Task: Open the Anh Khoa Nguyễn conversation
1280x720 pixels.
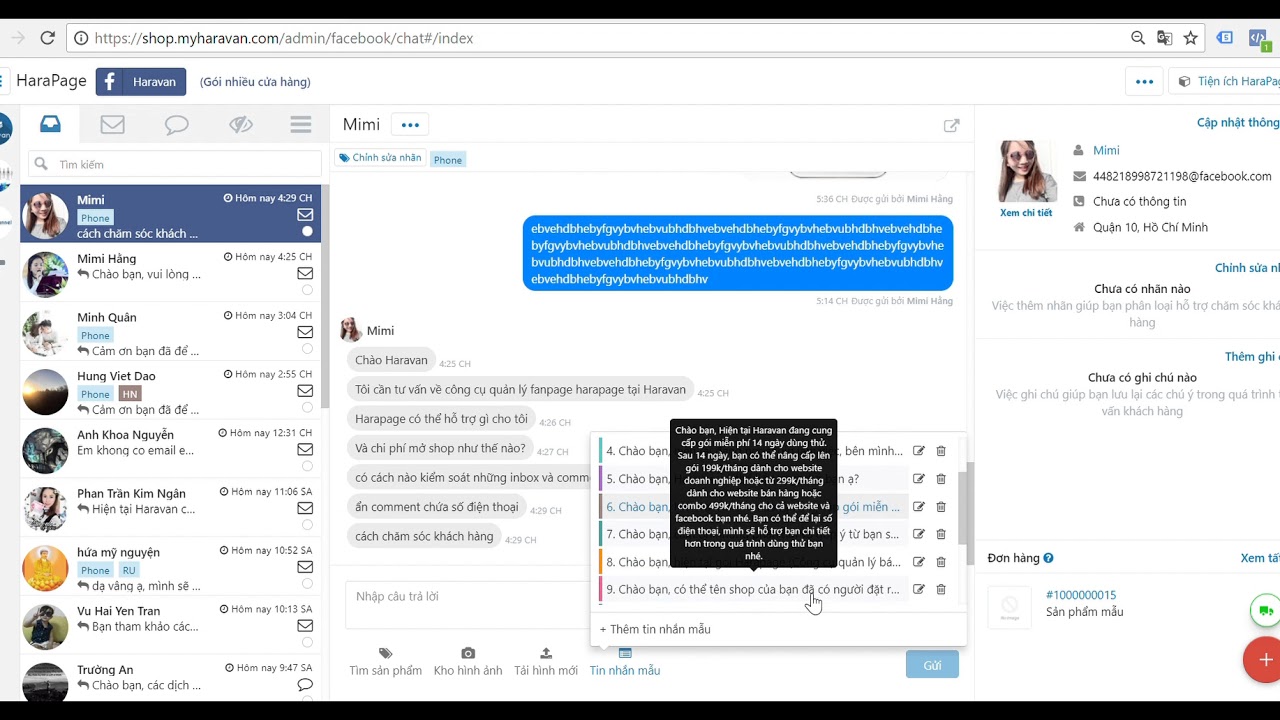Action: [170, 449]
